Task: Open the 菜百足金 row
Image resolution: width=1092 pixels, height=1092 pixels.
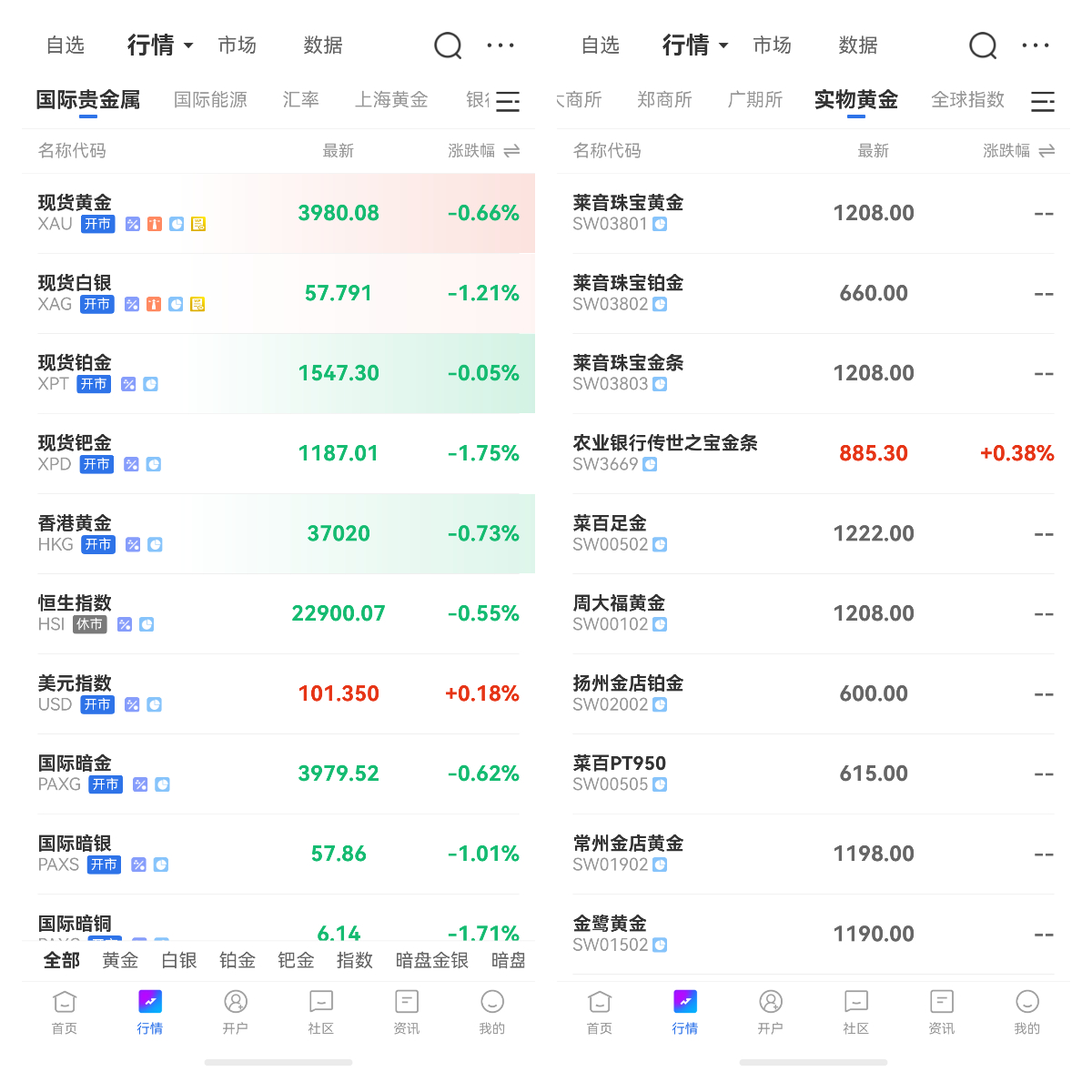Action: pyautogui.click(x=814, y=534)
